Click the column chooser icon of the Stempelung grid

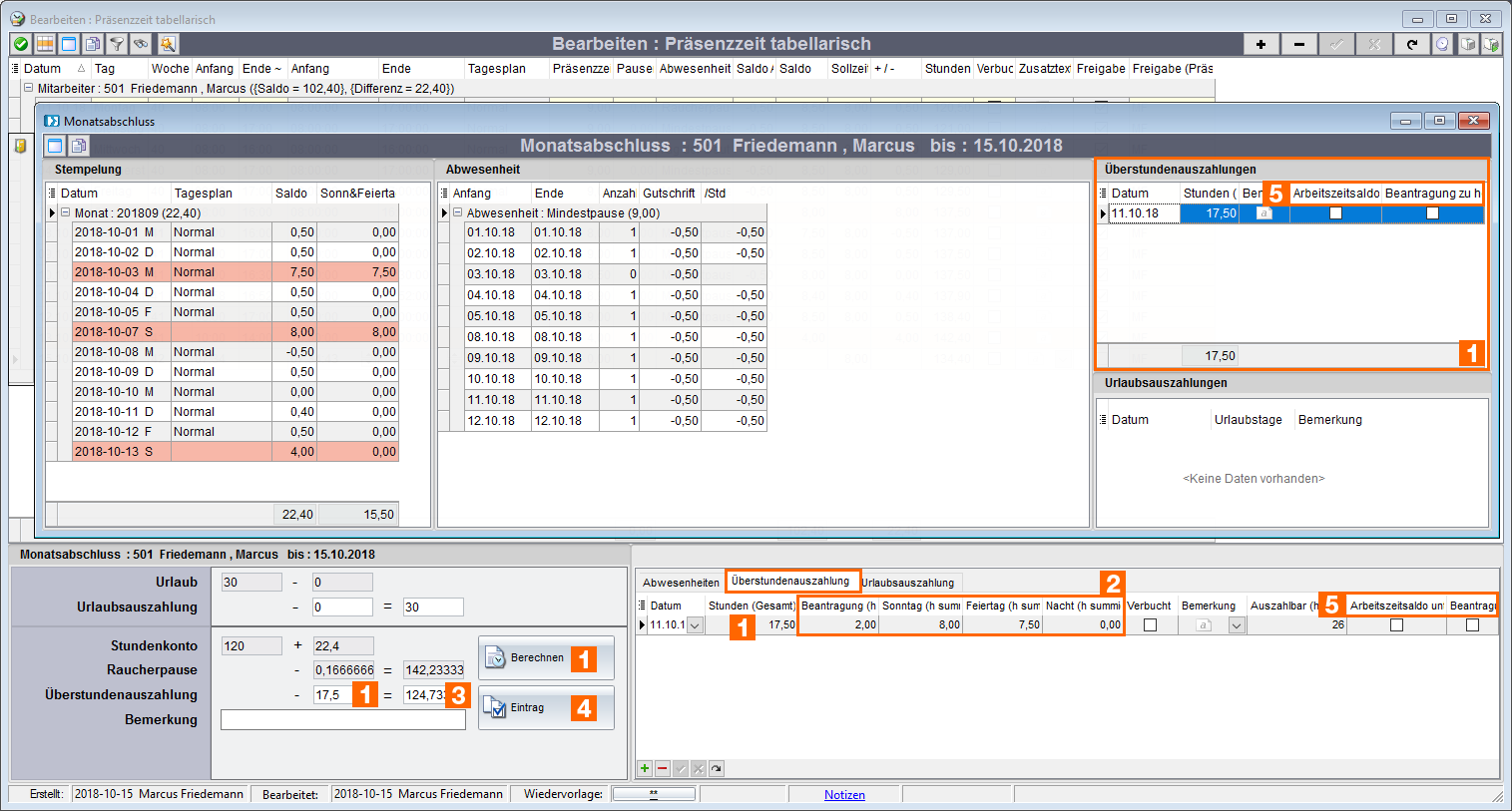coord(52,194)
